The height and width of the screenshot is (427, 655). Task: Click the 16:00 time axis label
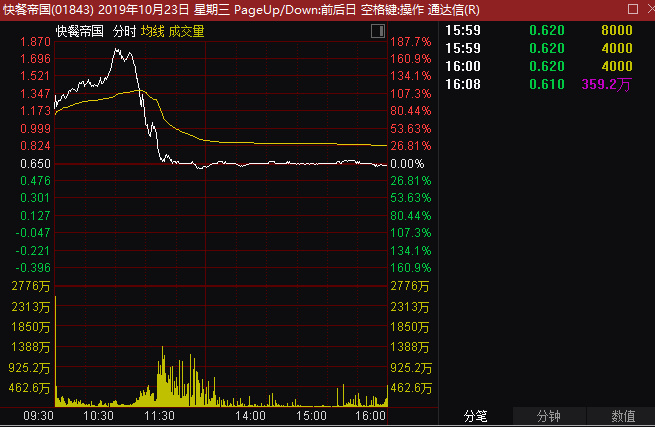point(371,416)
